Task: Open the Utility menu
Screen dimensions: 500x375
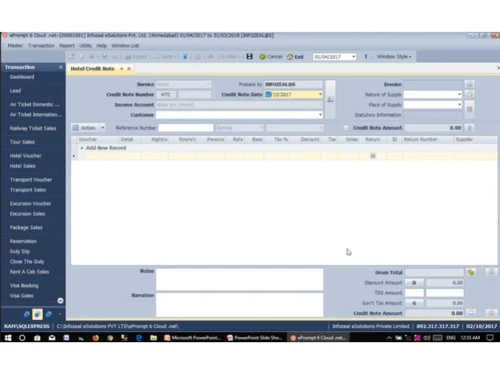Action: [x=85, y=46]
